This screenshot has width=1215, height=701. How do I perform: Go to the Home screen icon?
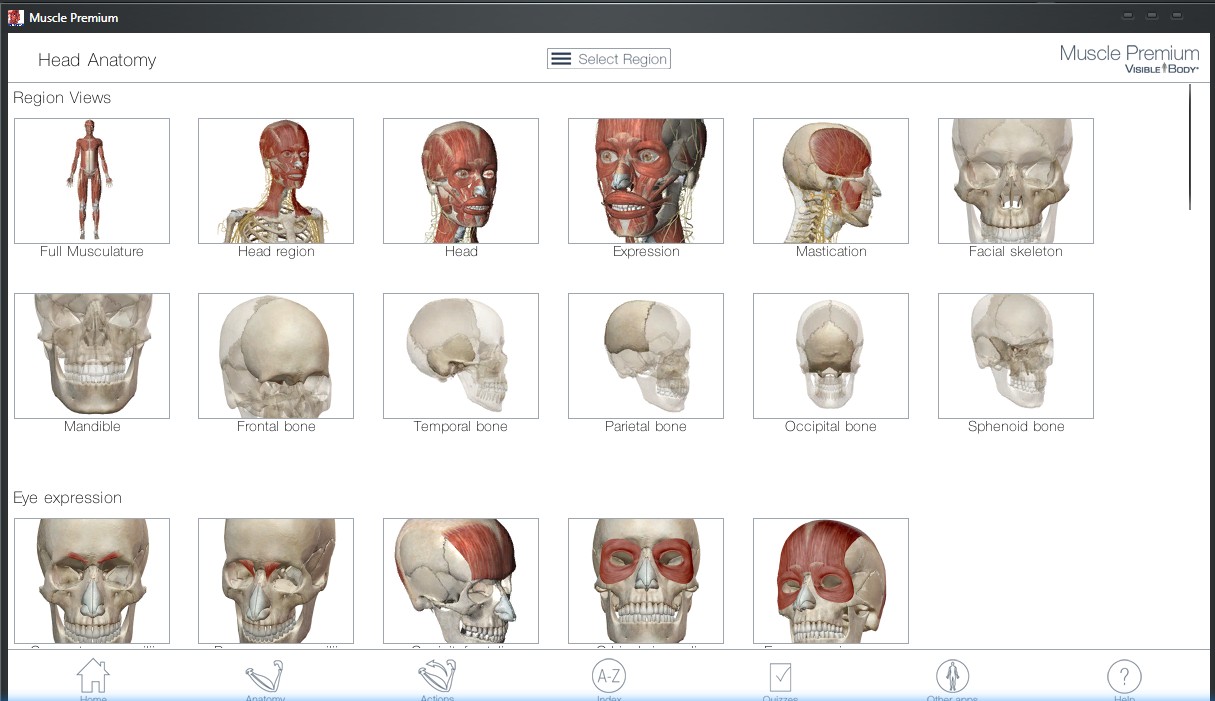93,677
